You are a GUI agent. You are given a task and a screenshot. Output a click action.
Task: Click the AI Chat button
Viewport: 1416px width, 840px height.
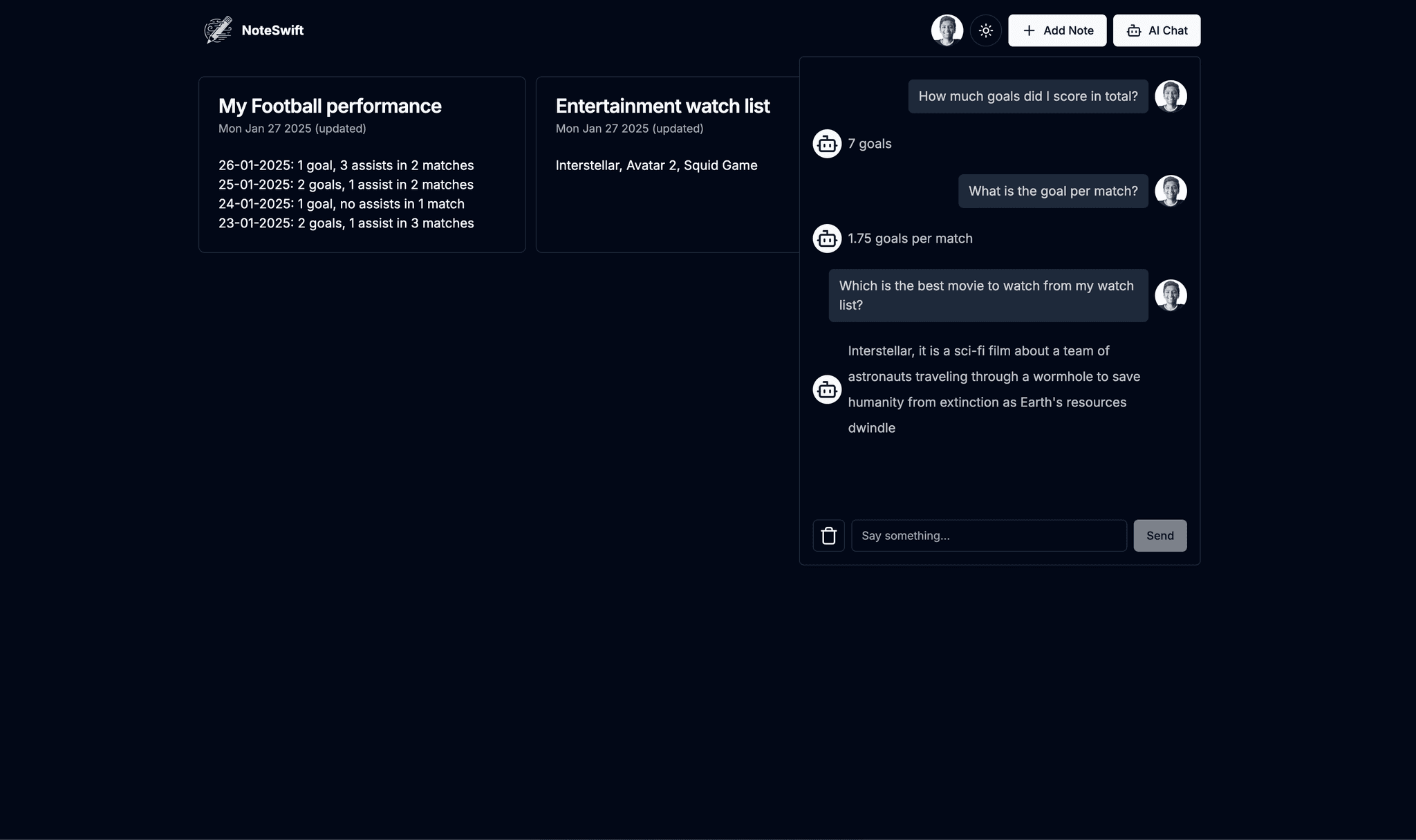coord(1156,30)
